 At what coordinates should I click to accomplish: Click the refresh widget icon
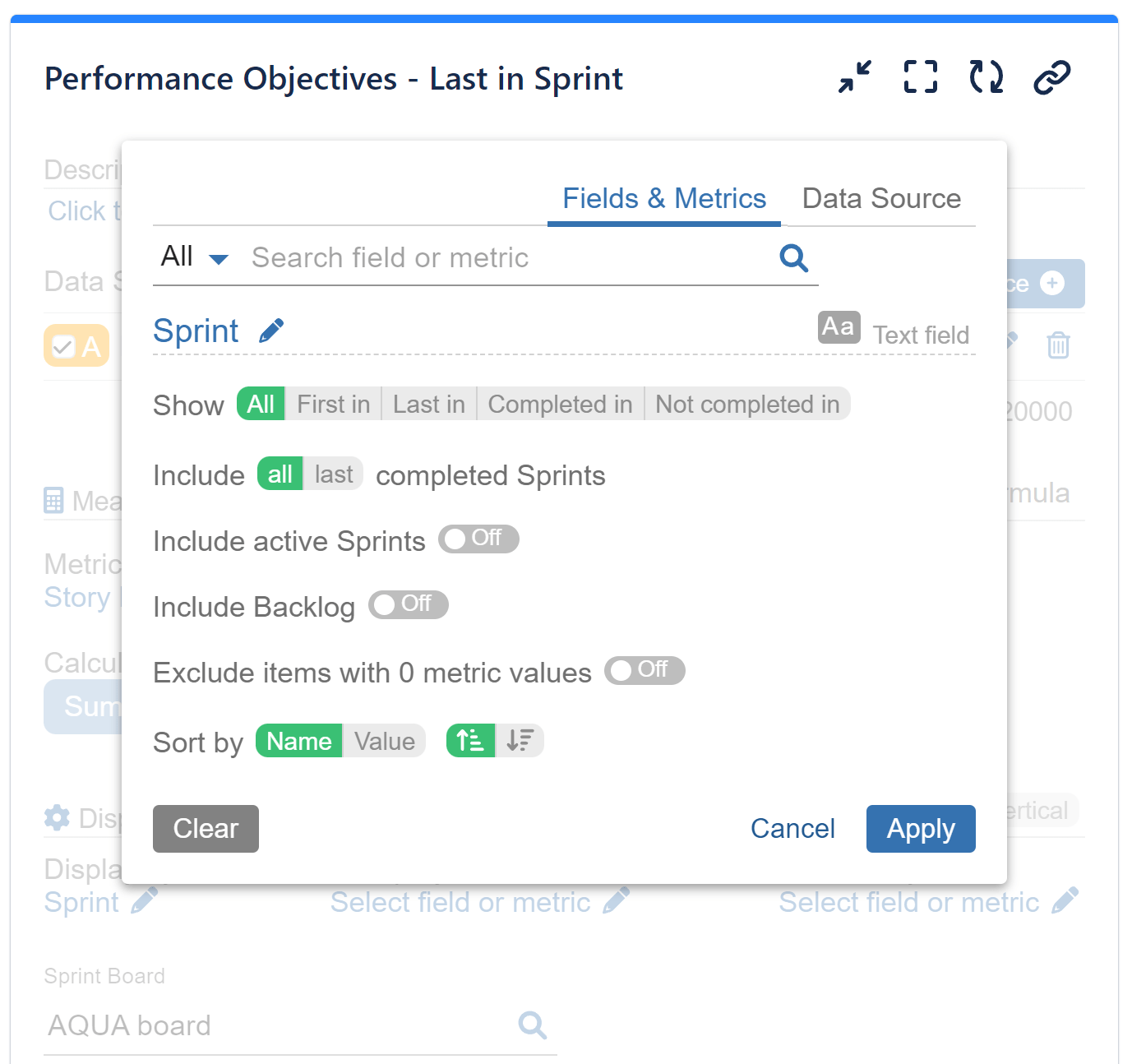985,77
